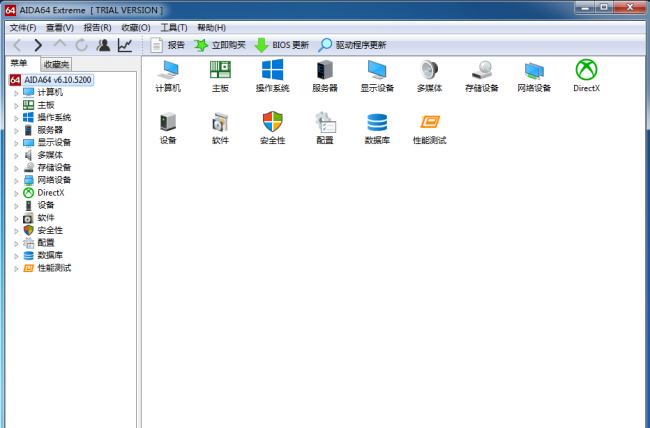Open the 主板 motherboard icon in main pane
650x428 pixels.
point(220,75)
